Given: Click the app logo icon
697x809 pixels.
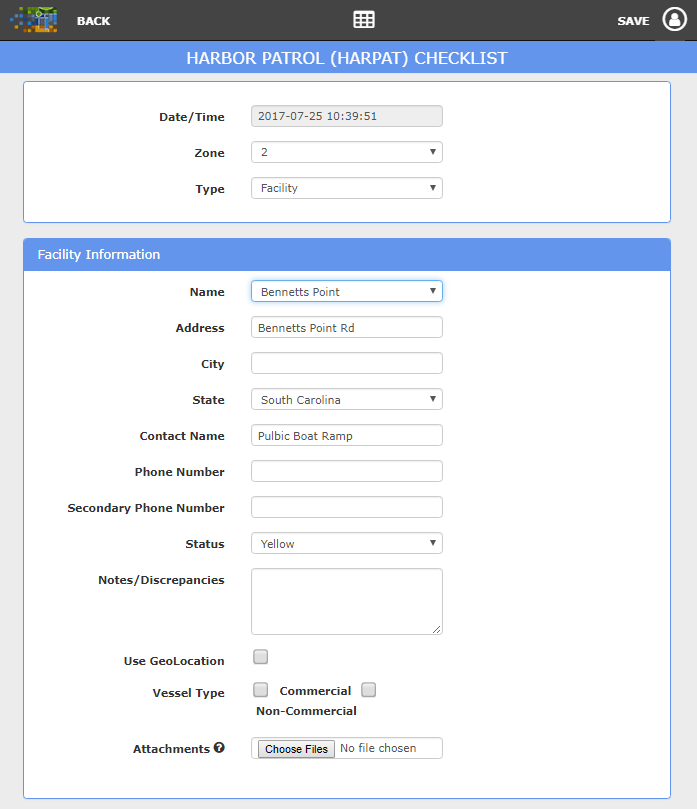Looking at the screenshot, I should tap(34, 20).
